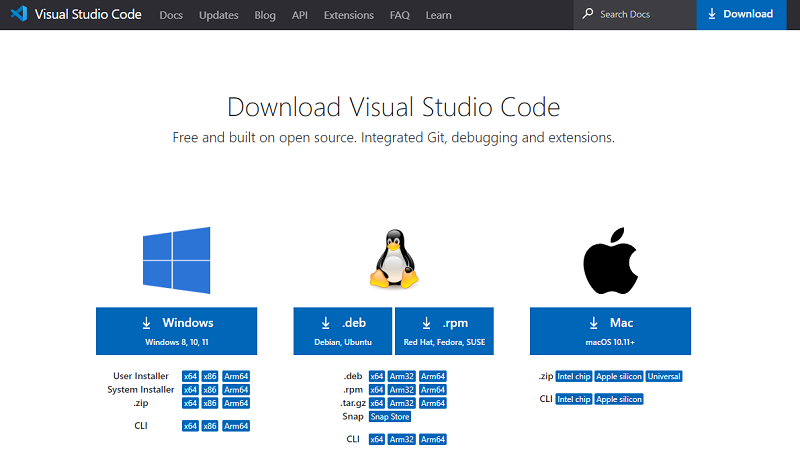Get the Windows .zip x86 build

pyautogui.click(x=210, y=403)
